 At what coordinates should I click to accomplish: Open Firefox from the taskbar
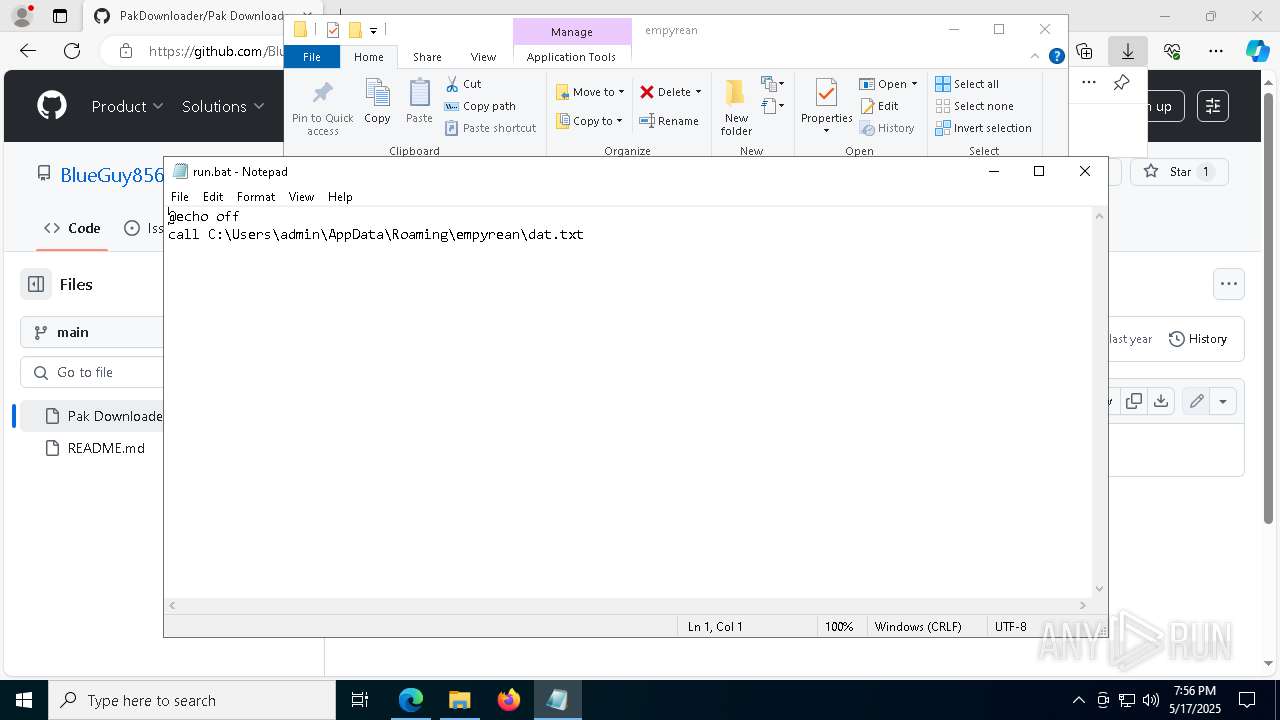click(508, 700)
